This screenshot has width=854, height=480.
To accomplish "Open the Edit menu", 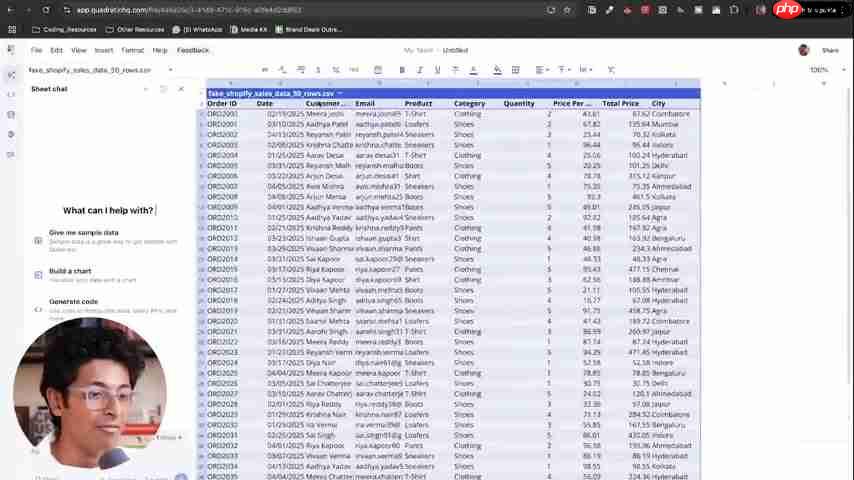I will 56,50.
